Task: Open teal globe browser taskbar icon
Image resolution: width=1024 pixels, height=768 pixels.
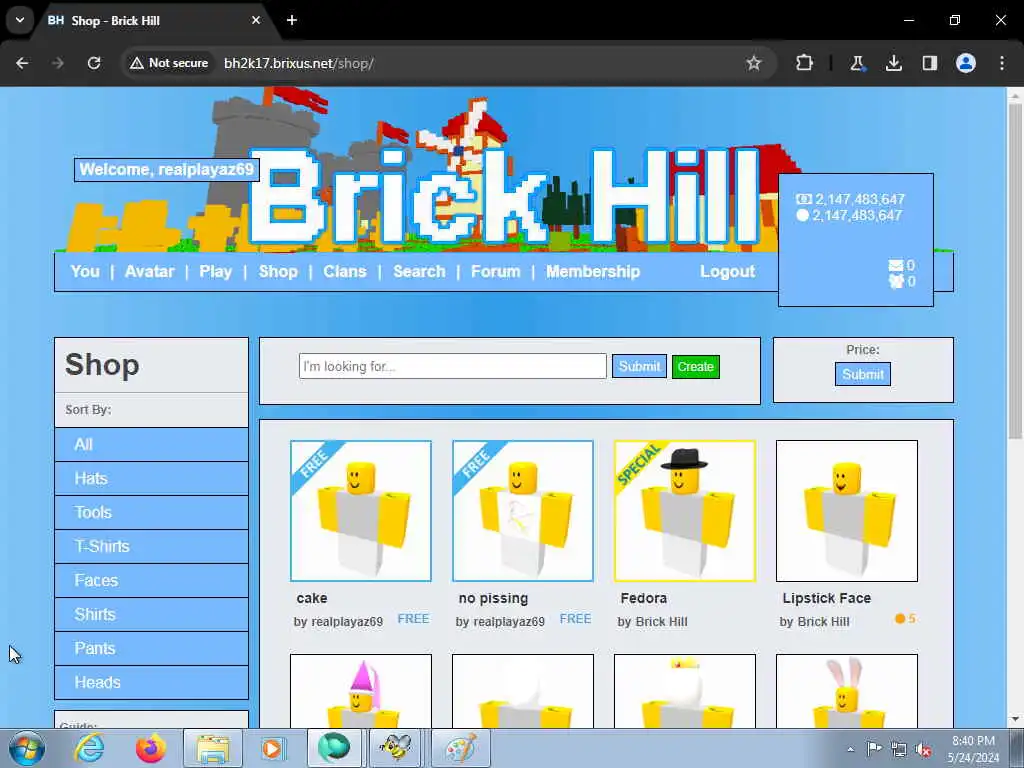Action: point(334,748)
